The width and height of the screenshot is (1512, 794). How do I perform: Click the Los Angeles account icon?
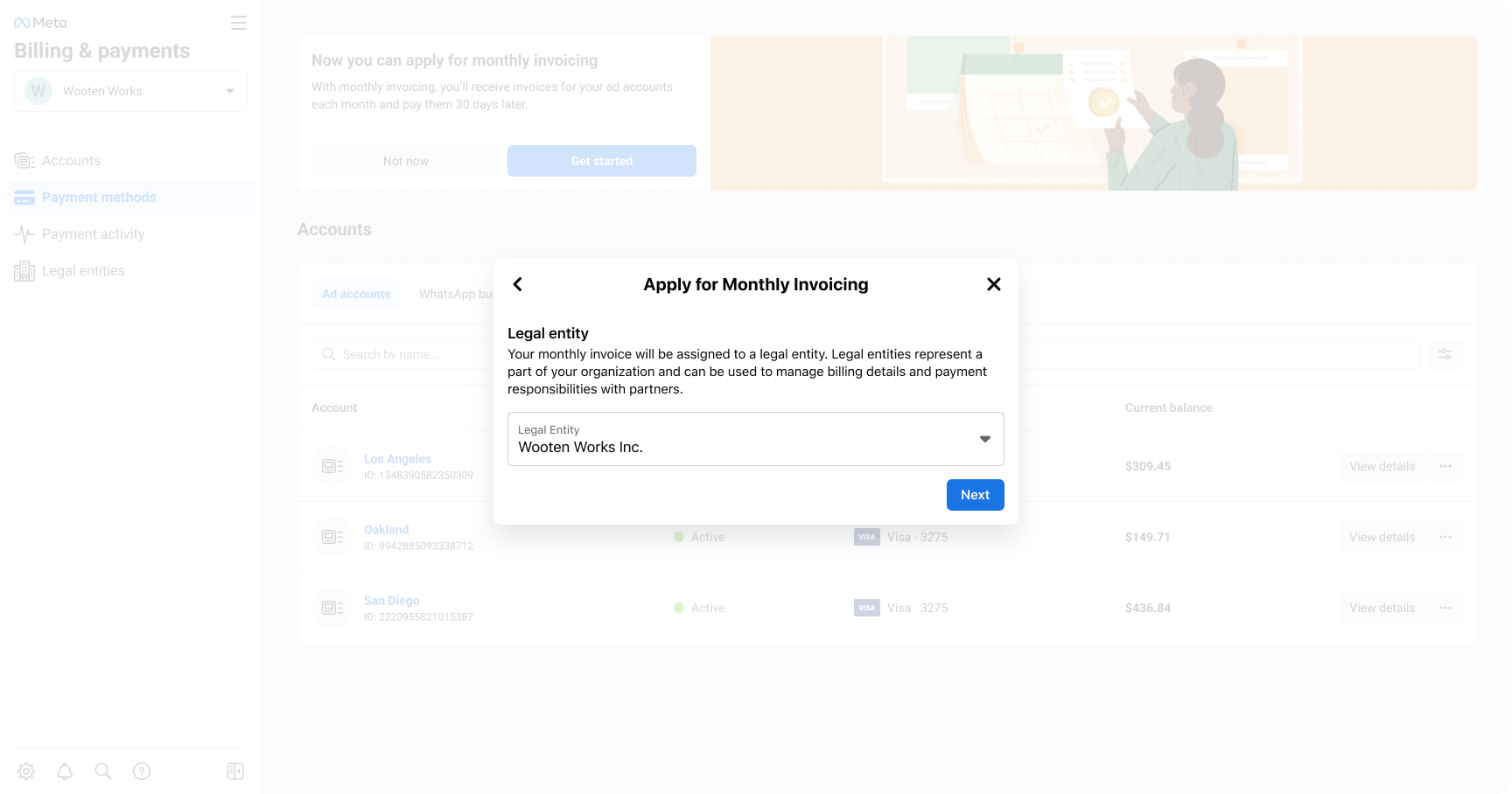point(332,466)
